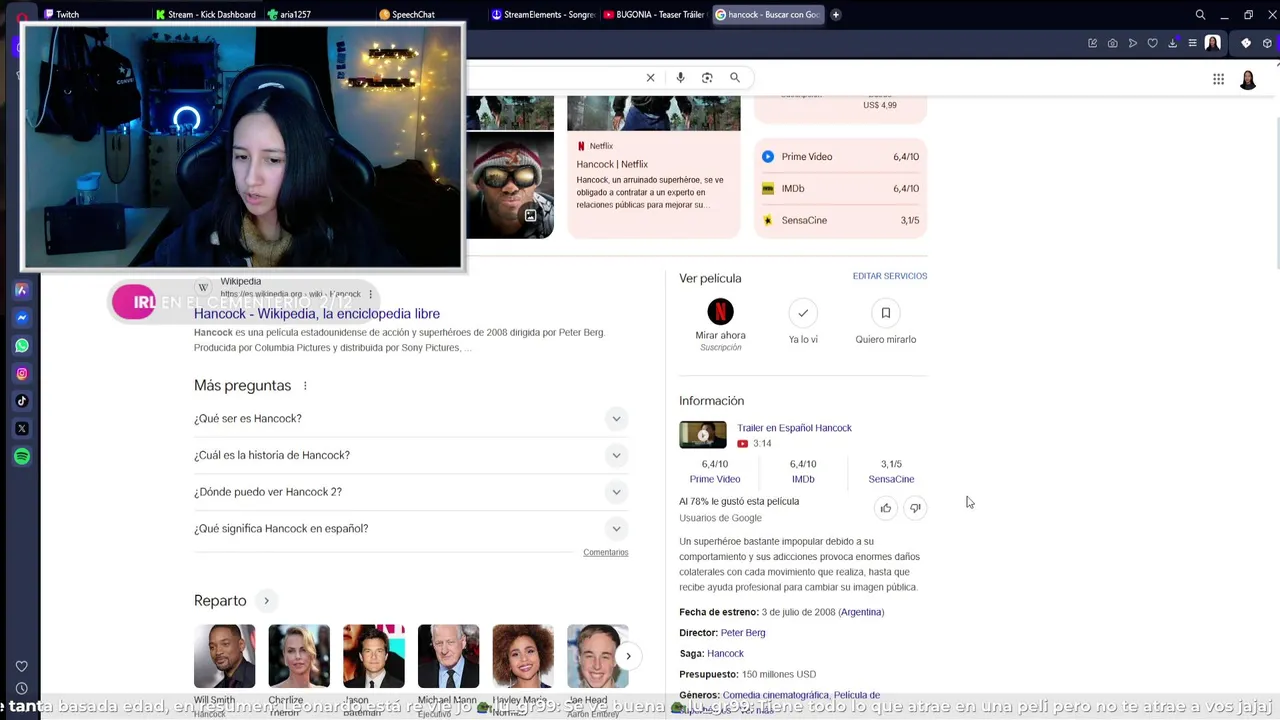This screenshot has height=720, width=1280.
Task: Open the downloads toolbar icon
Action: click(x=1172, y=43)
